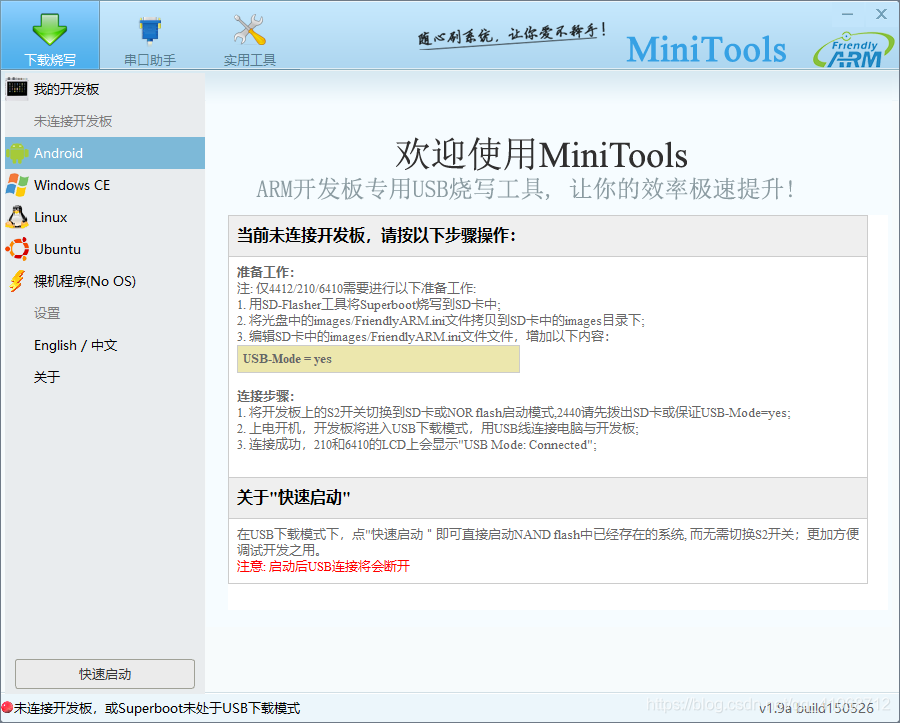The image size is (900, 723).
Task: Switch language via English / 中文
Action: coord(104,345)
